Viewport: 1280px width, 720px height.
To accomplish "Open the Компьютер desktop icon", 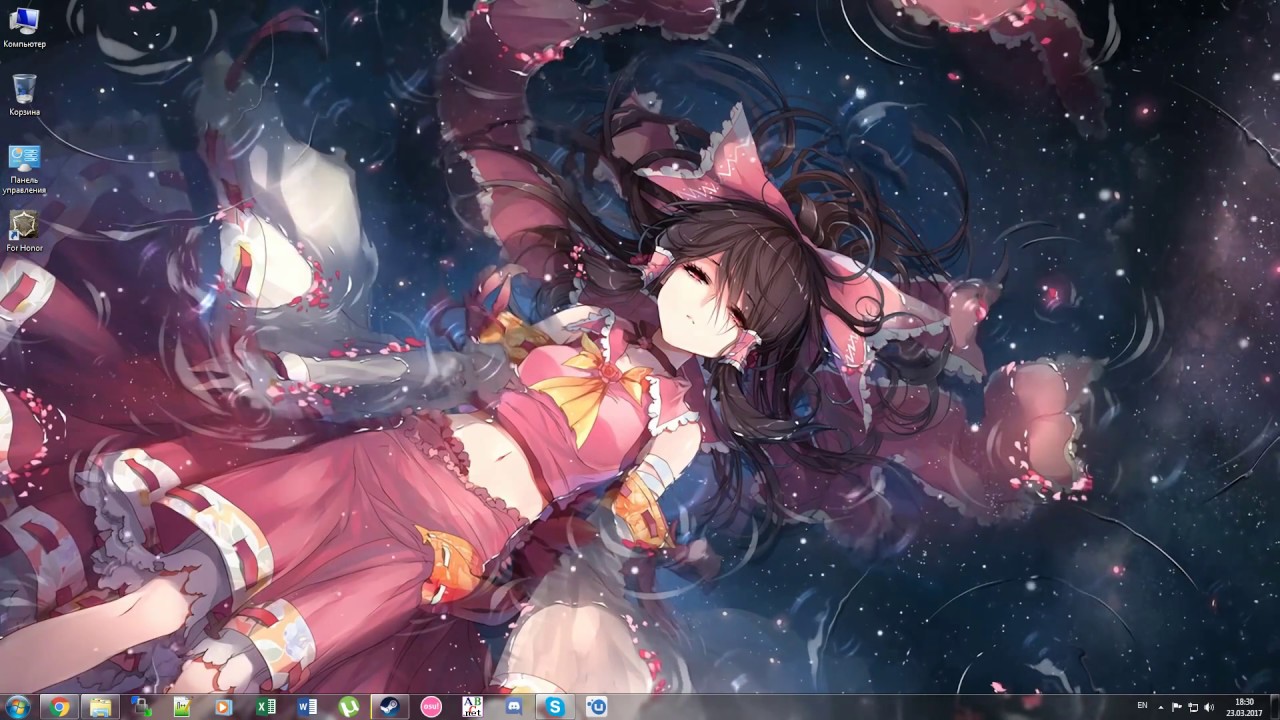I will (24, 27).
